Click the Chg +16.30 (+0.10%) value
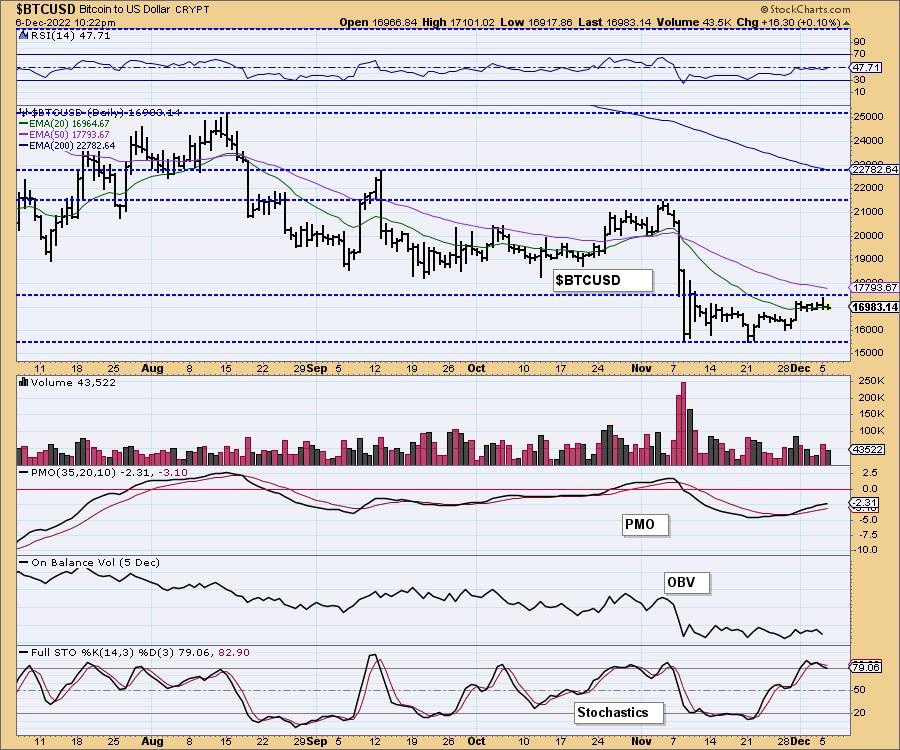This screenshot has width=900, height=750. click(x=789, y=22)
